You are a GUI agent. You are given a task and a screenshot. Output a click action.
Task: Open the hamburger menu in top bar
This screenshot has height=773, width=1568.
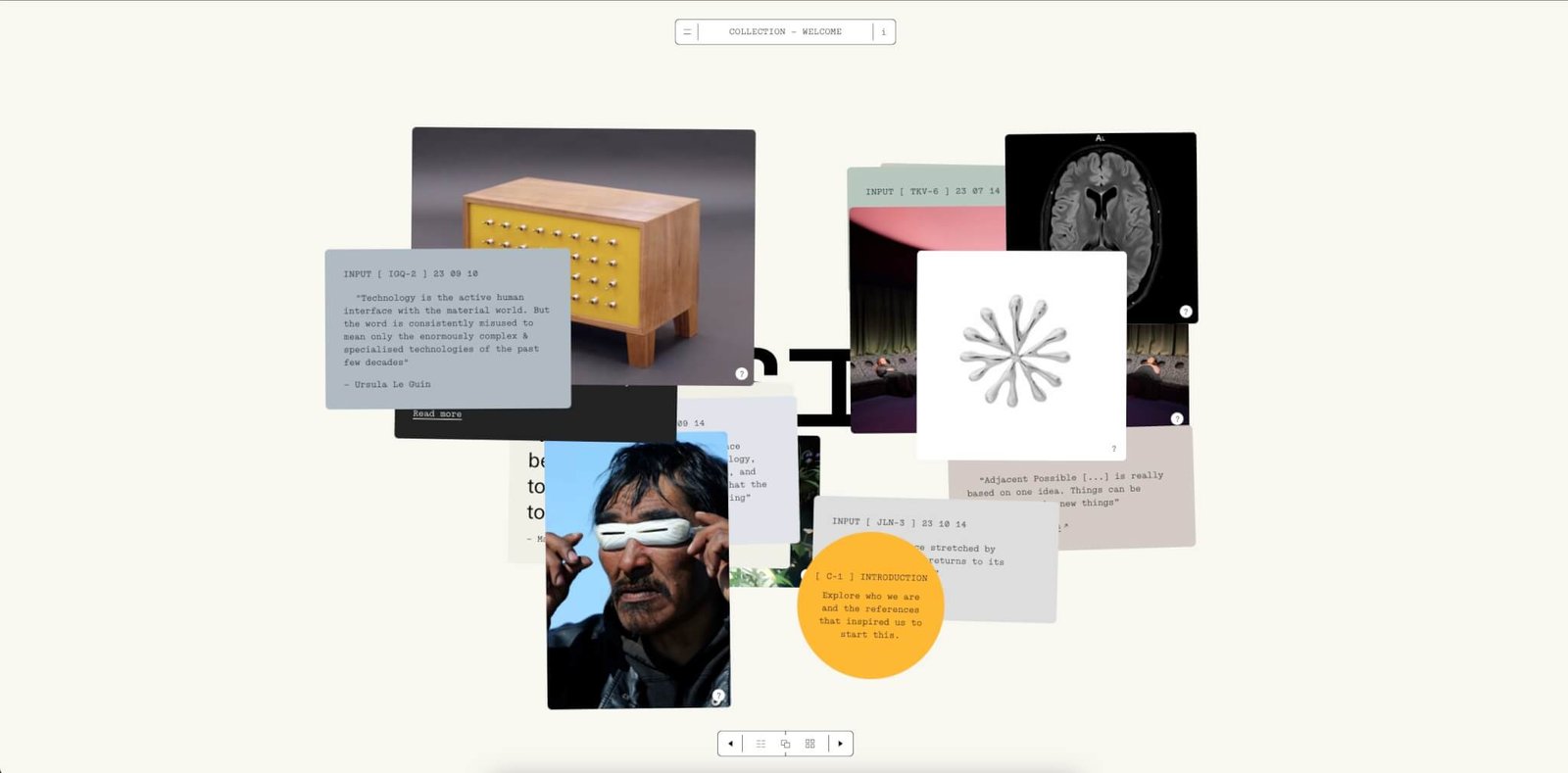687,32
